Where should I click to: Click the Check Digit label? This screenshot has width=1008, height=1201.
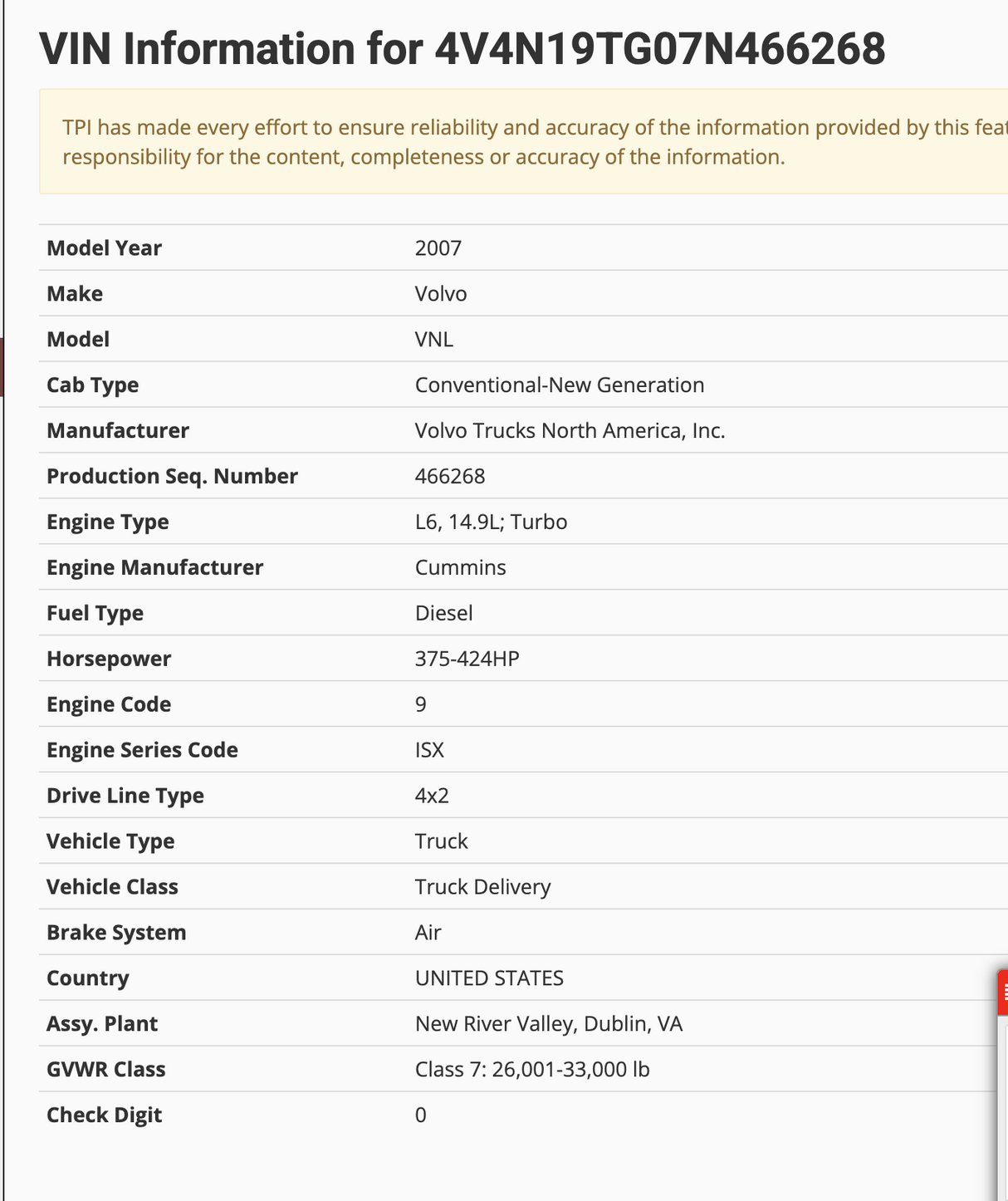104,1116
